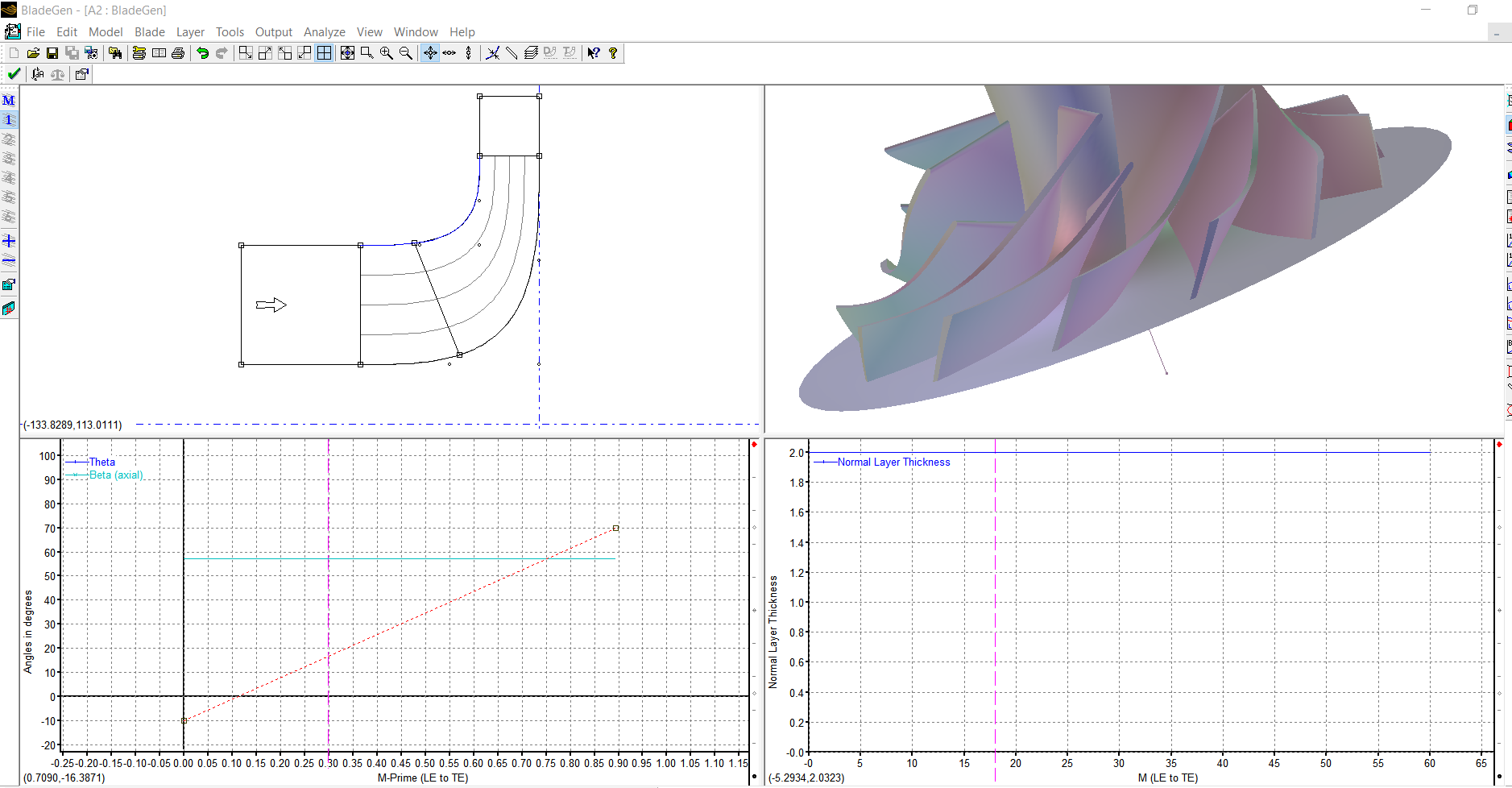This screenshot has width=1512, height=788.
Task: Click the Theta legend label
Action: tap(102, 462)
